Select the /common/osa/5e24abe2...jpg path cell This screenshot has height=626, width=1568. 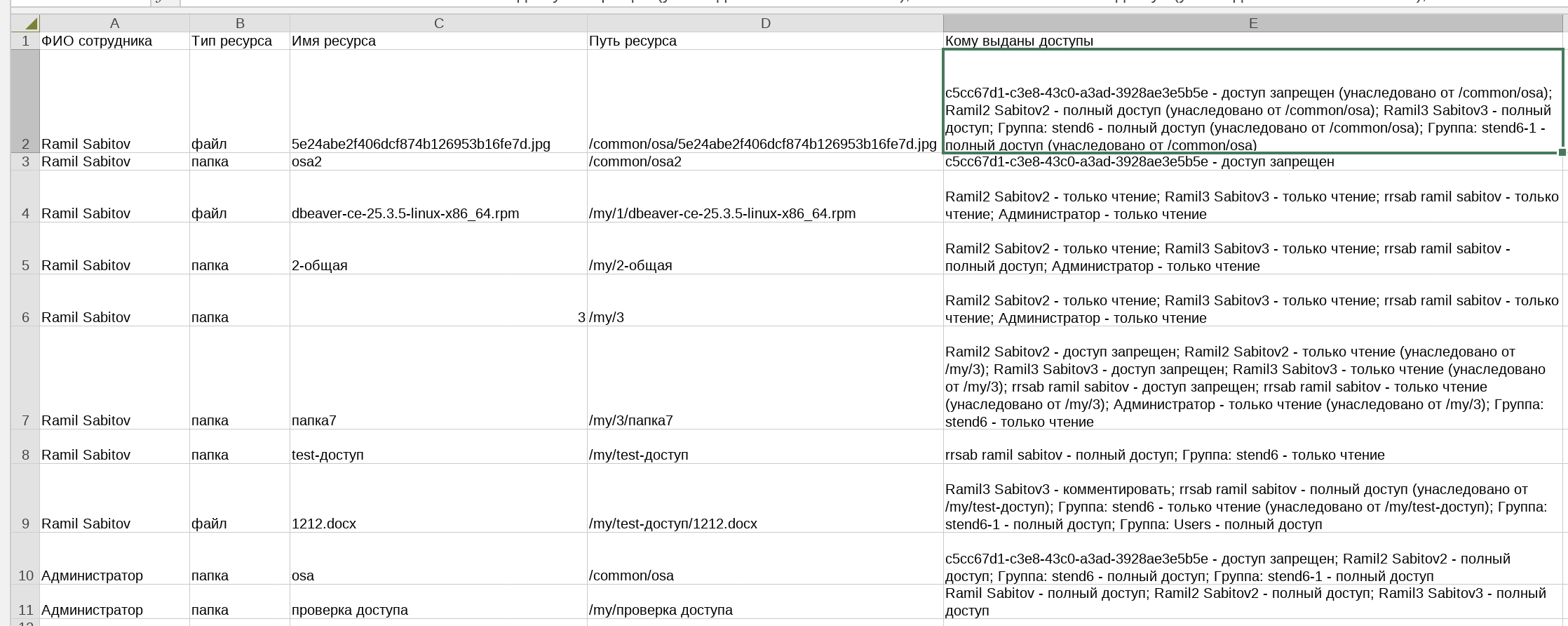765,101
